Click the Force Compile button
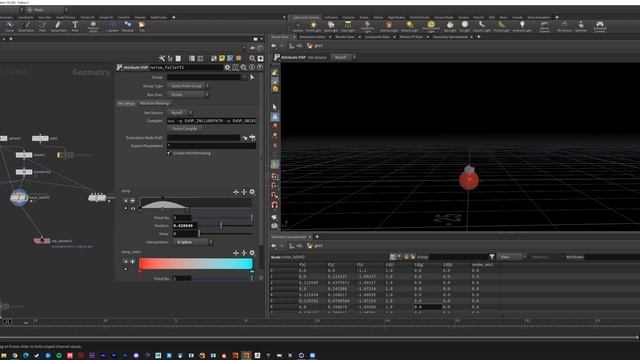The height and width of the screenshot is (360, 640). (184, 129)
